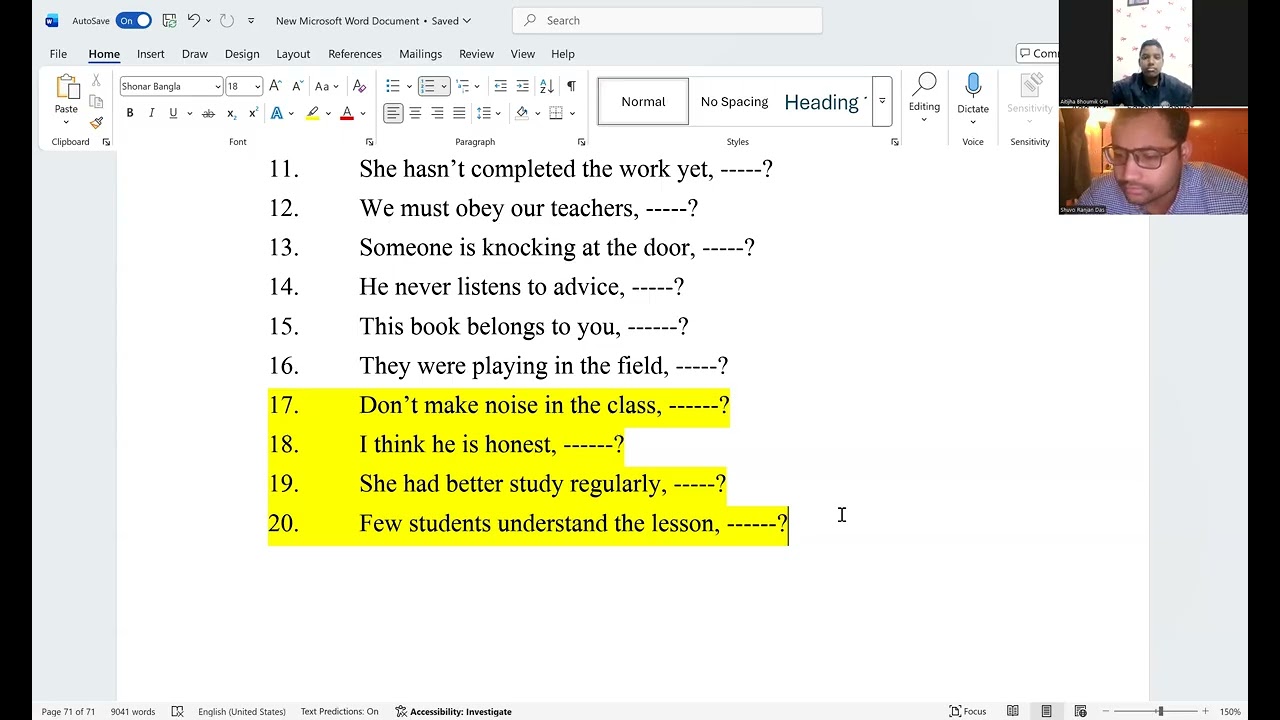Open the Design tab
The width and height of the screenshot is (1280, 720).
pyautogui.click(x=242, y=54)
